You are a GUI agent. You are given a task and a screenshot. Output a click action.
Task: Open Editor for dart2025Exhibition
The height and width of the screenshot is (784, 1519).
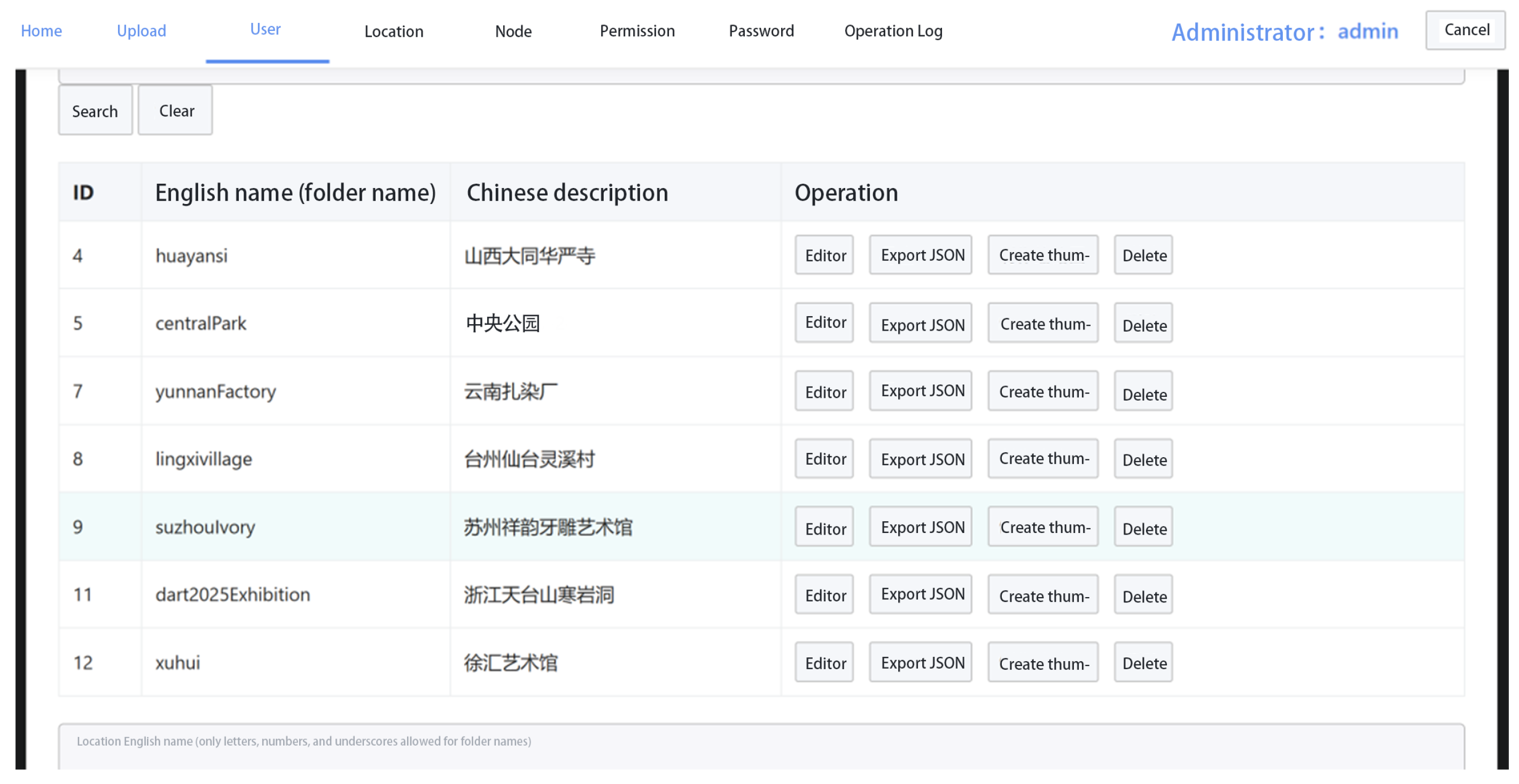824,595
